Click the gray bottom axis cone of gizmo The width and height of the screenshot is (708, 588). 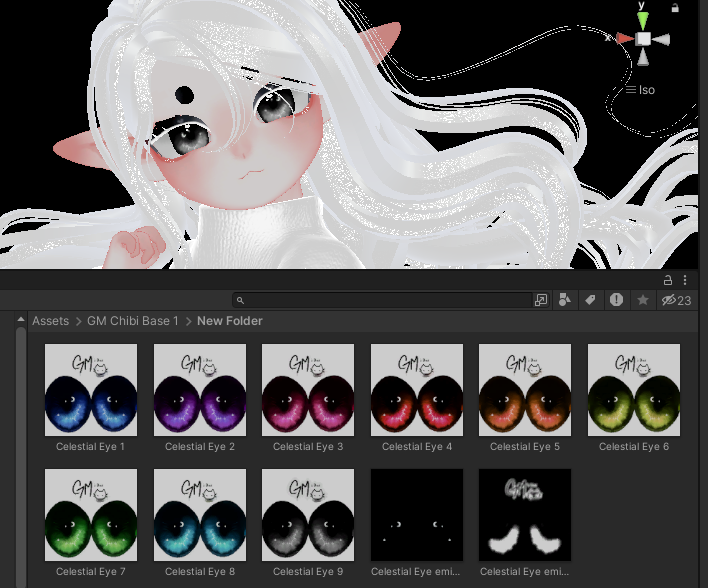643,56
